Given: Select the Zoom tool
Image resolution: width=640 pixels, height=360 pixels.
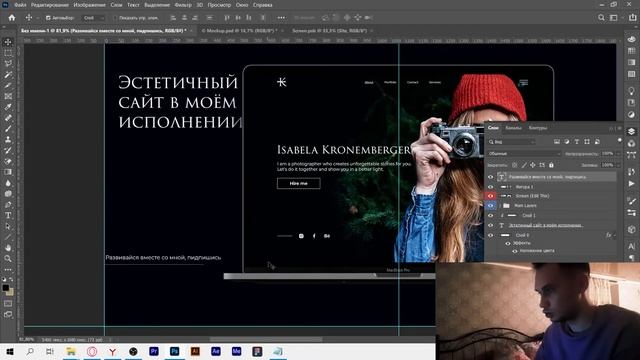Looking at the screenshot, I should coord(8,258).
